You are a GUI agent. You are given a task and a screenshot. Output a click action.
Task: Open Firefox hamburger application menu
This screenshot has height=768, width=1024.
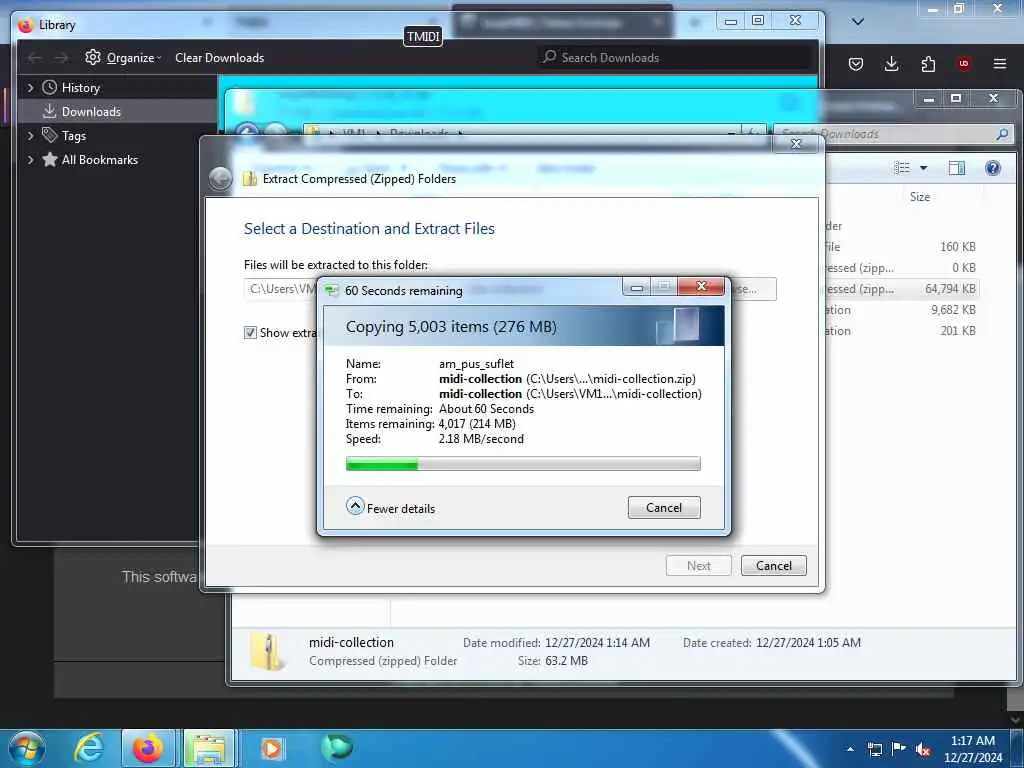click(x=999, y=64)
